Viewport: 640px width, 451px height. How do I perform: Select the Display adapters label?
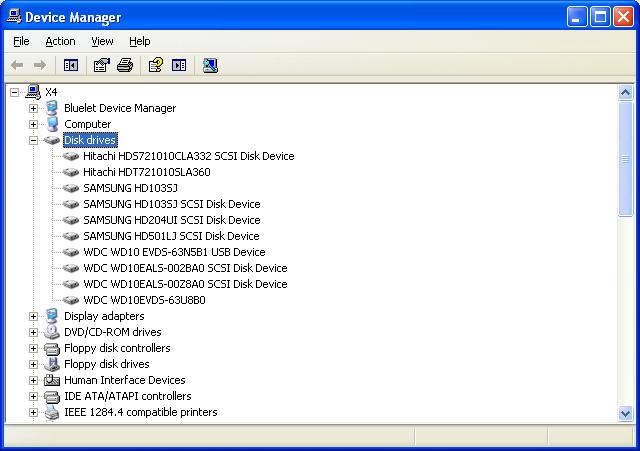(x=104, y=316)
